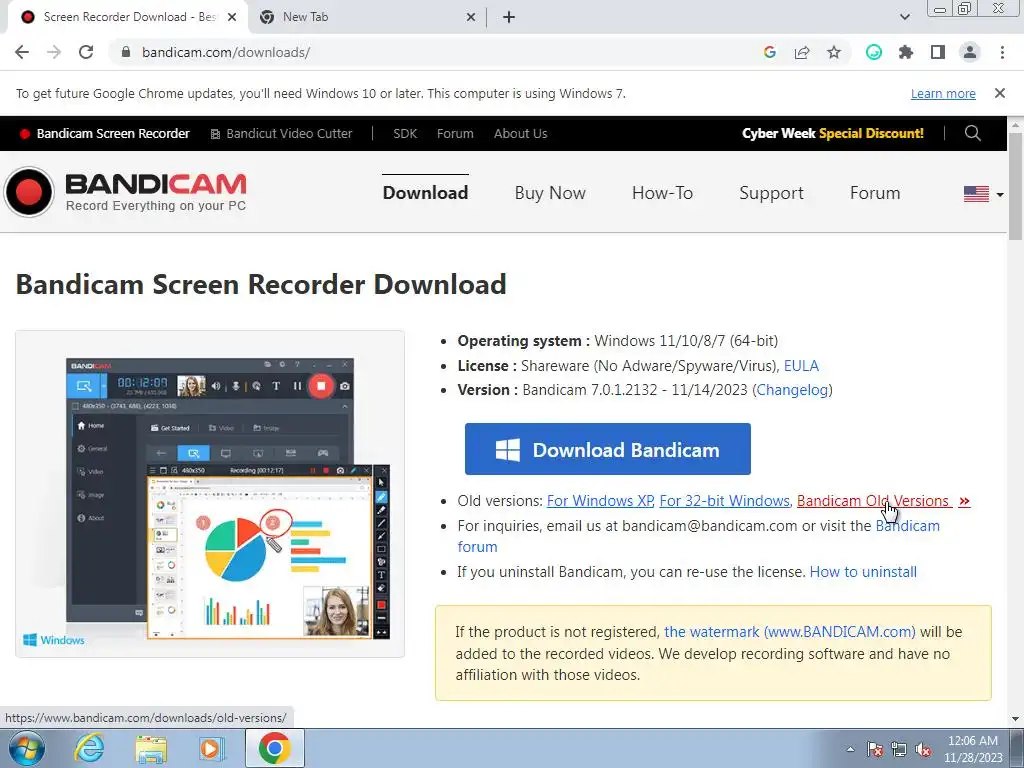This screenshot has width=1024, height=768.
Task: Click the padlock site info icon
Action: coord(126,52)
